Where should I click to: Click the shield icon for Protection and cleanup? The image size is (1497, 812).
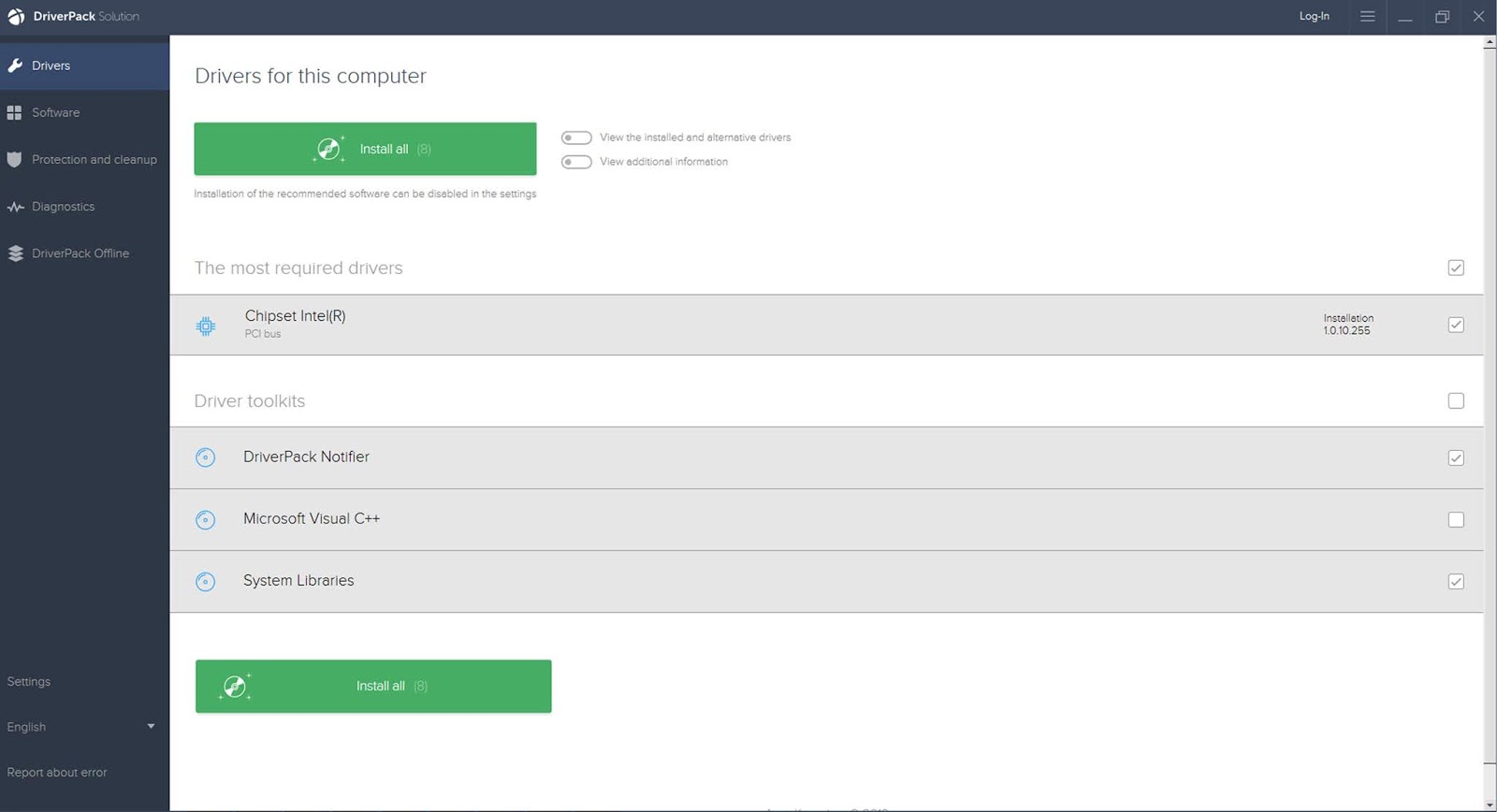[14, 159]
